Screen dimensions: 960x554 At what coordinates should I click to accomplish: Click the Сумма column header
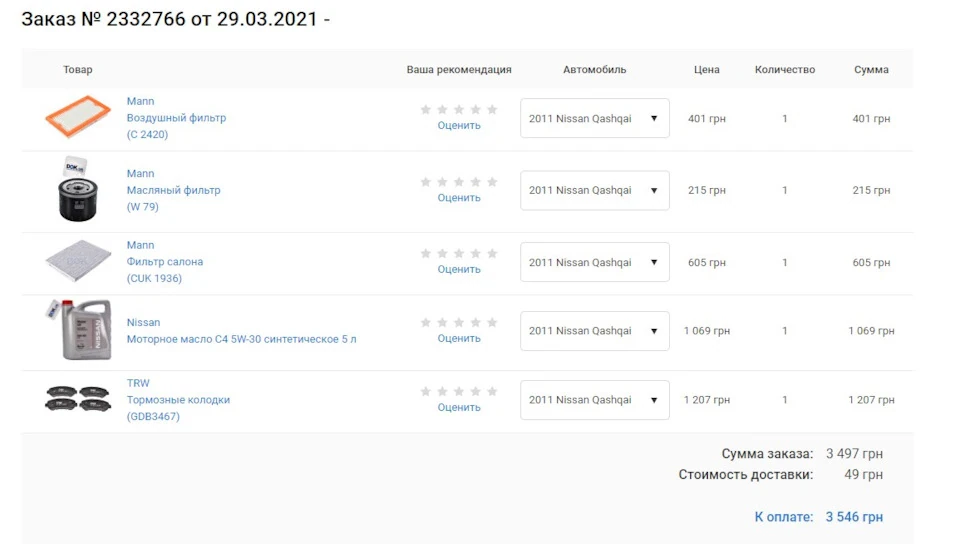point(871,70)
